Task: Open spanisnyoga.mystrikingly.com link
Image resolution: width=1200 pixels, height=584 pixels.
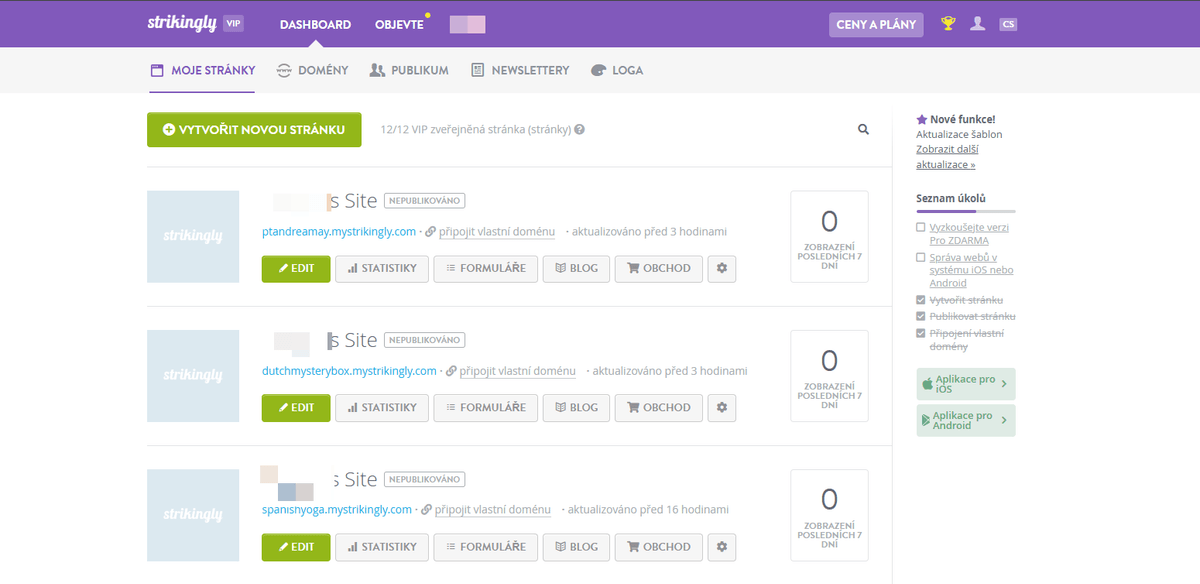Action: [x=336, y=509]
